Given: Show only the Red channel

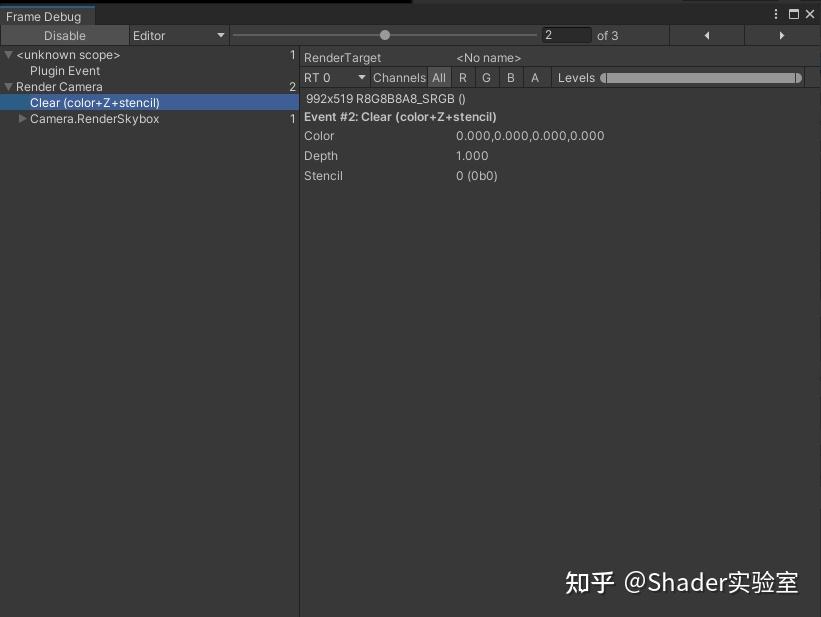Looking at the screenshot, I should point(462,77).
